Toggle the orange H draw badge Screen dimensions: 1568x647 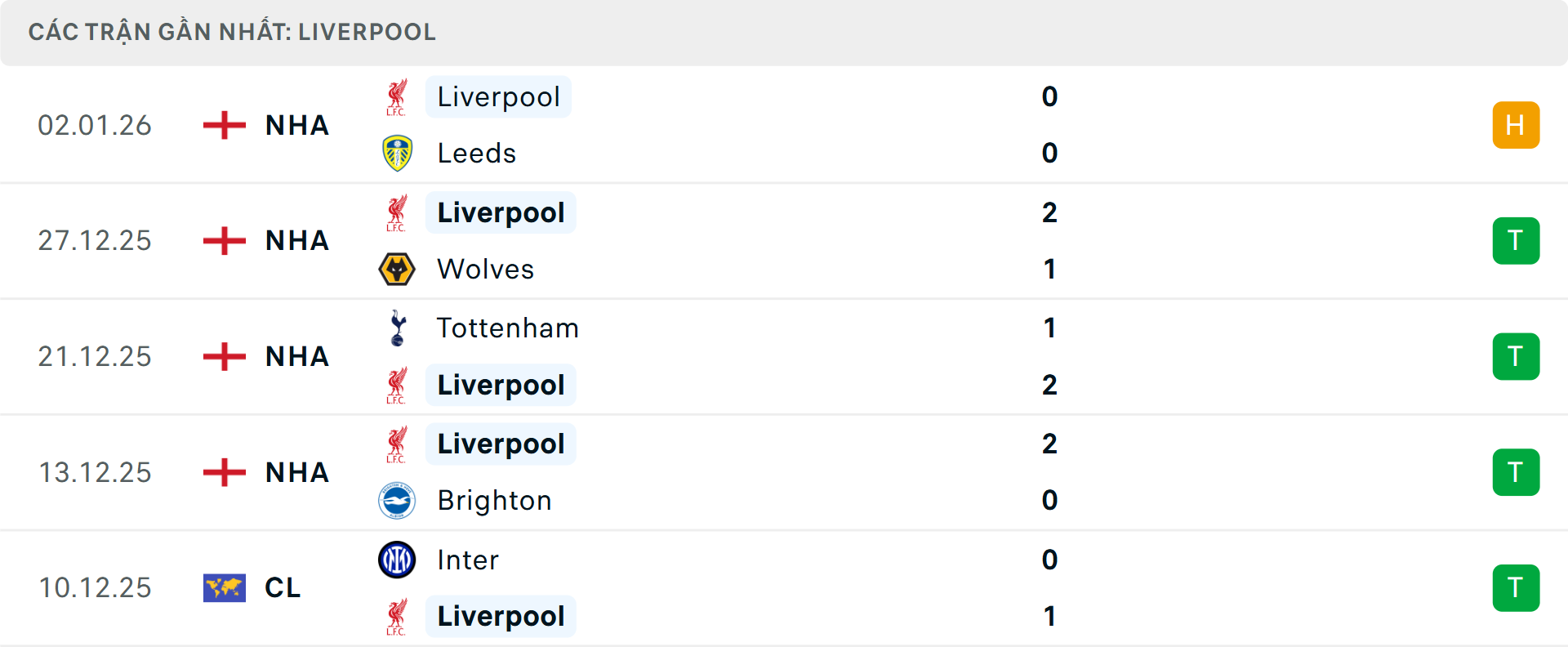[x=1516, y=124]
